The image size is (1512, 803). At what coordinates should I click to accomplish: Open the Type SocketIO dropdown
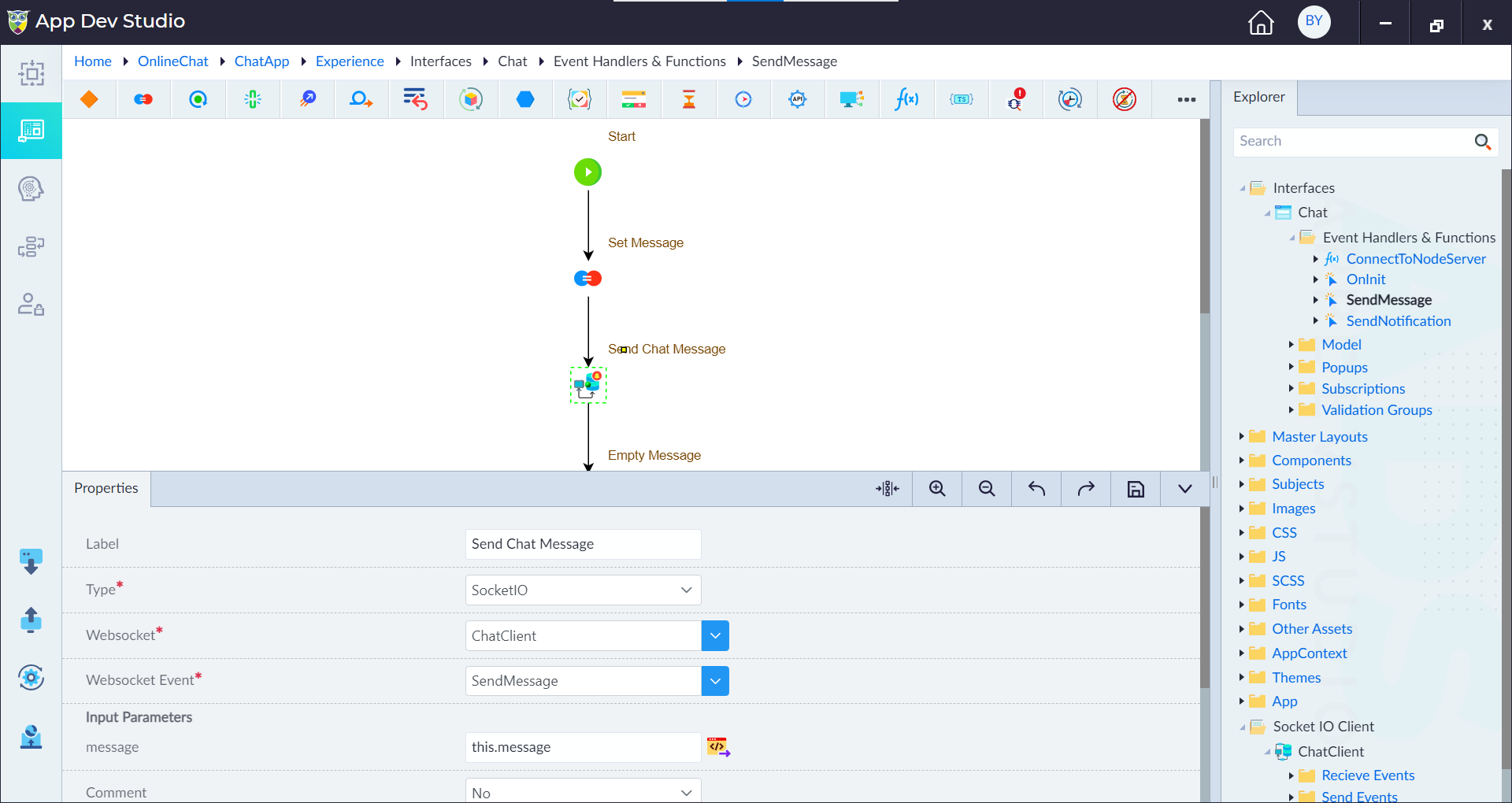(x=583, y=590)
